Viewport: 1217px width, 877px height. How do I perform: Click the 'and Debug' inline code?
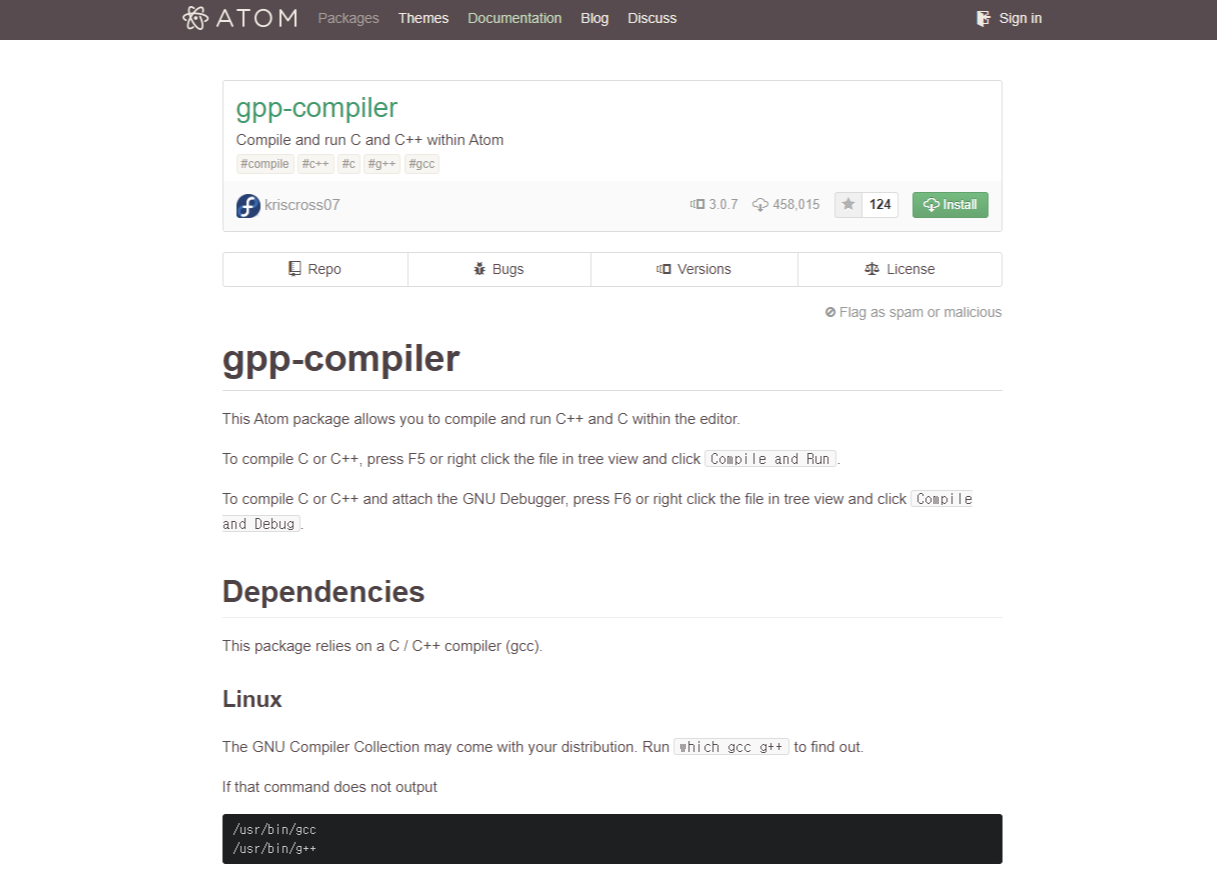coord(260,524)
